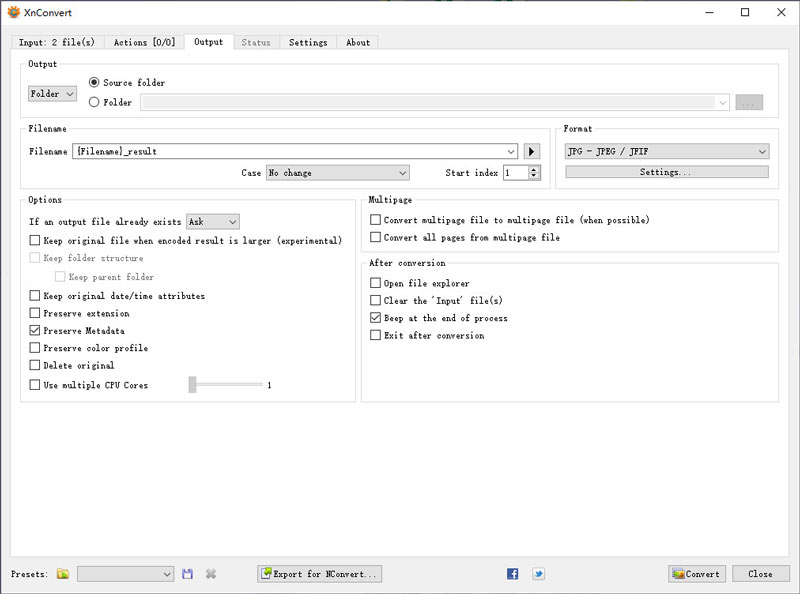Click the filename pattern arrow button

[x=532, y=151]
